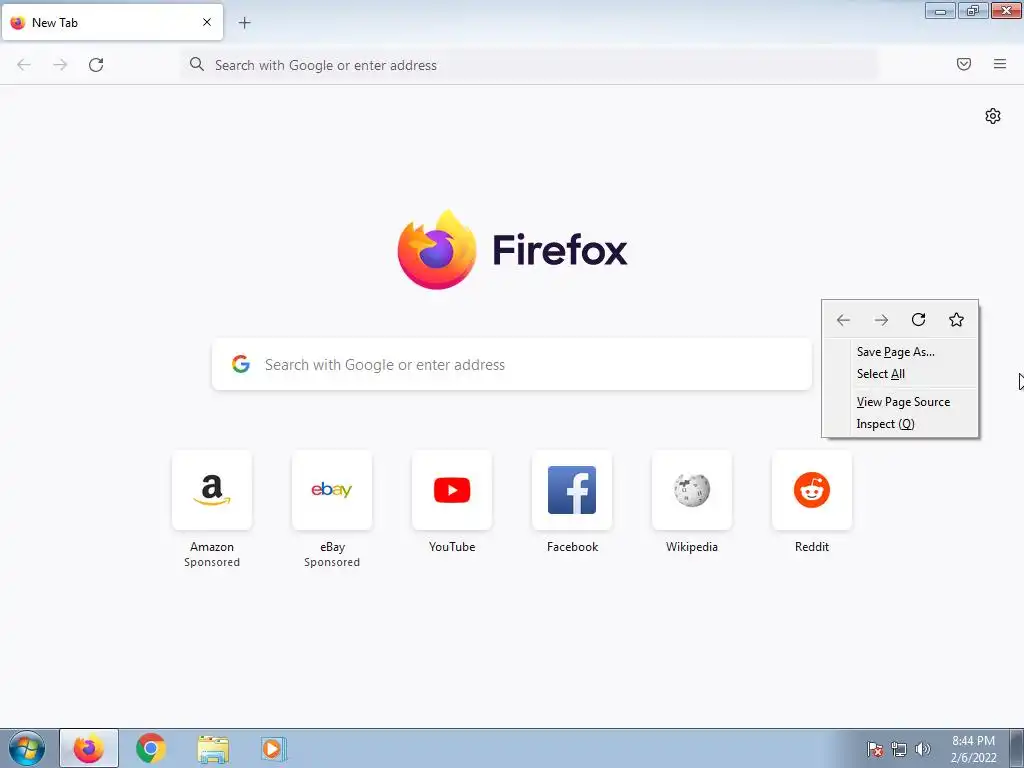Screen dimensions: 1024x768
Task: Open the Firefox hamburger application menu
Action: pyautogui.click(x=1000, y=64)
